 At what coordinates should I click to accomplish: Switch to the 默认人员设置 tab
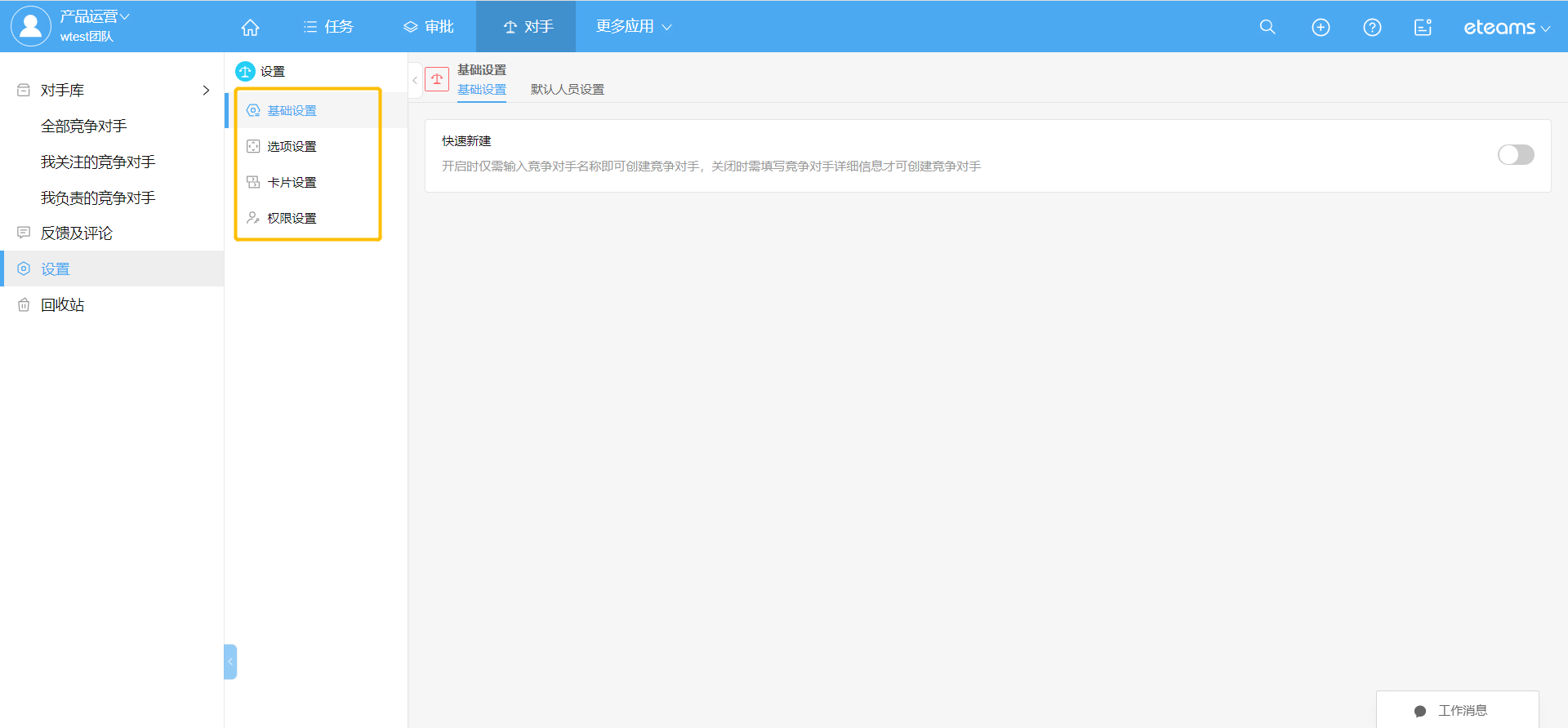point(567,90)
